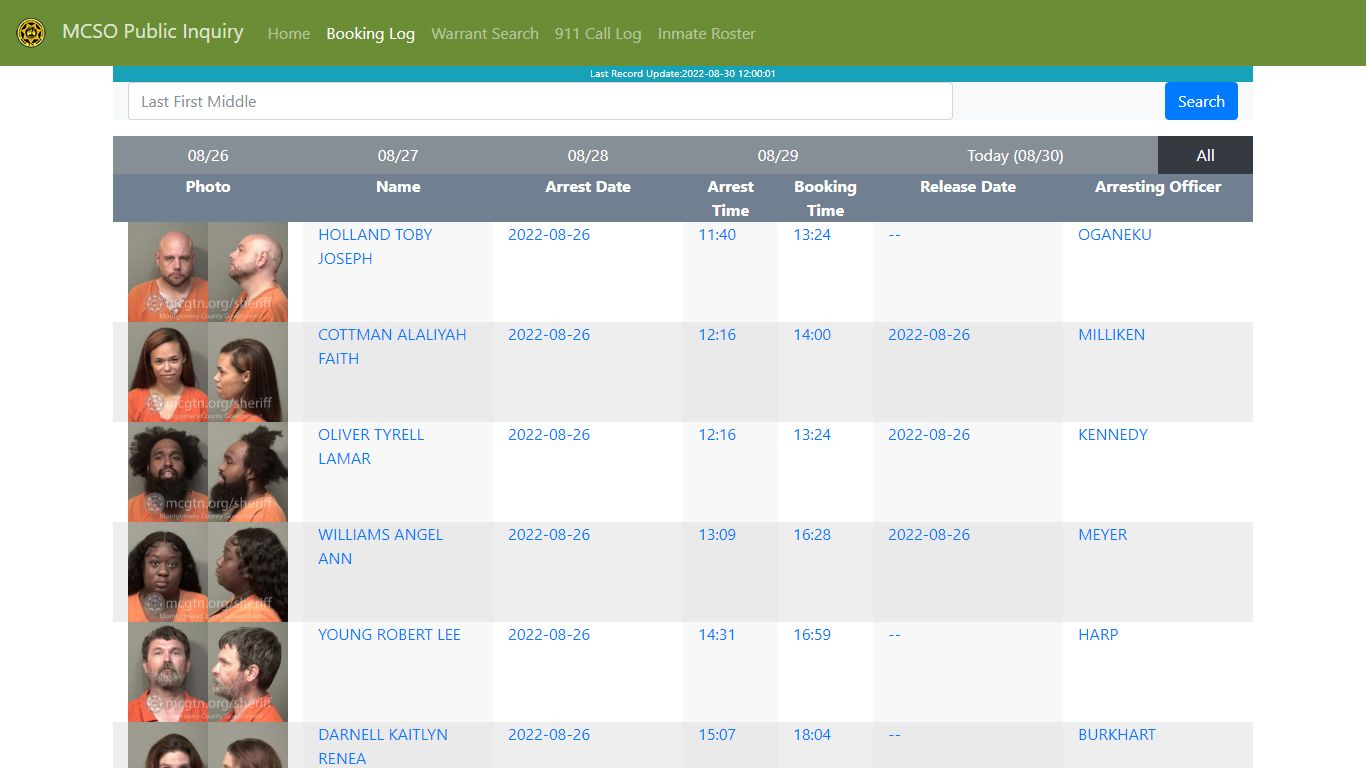Screen dimensions: 1366x768
Task: Open the Warrant Search page
Action: [485, 33]
